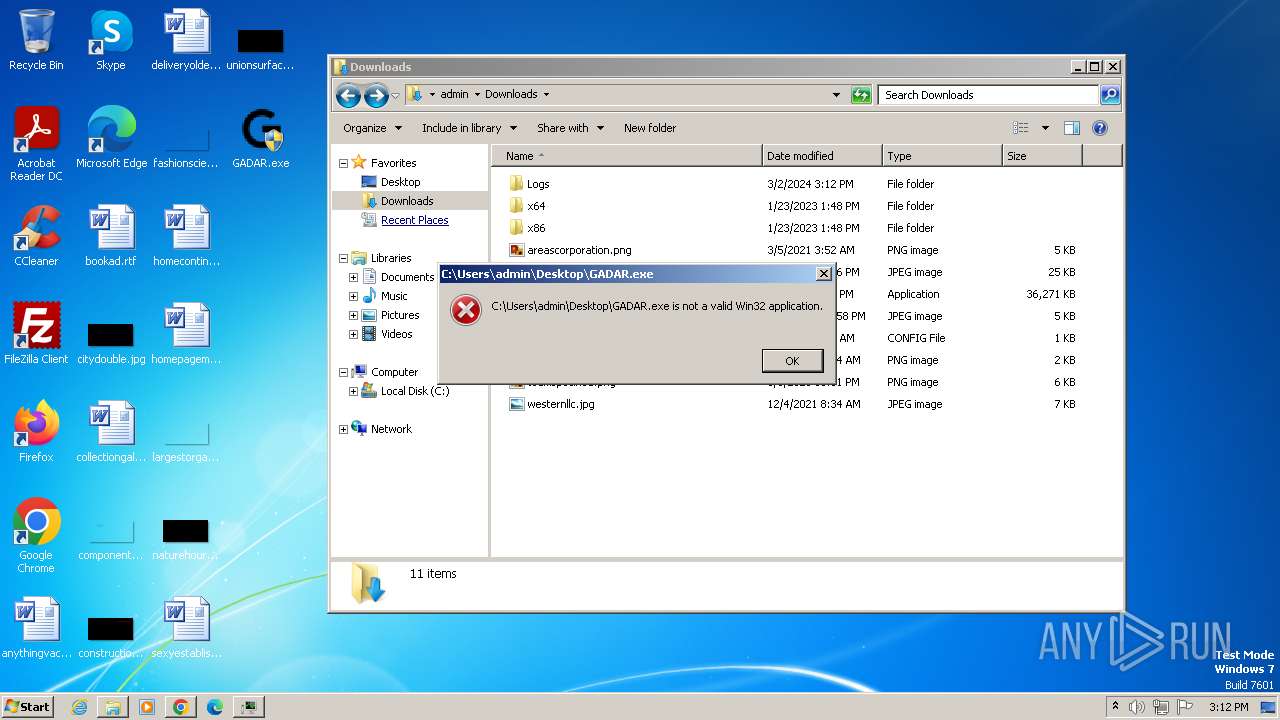Sort files by the Name column

coord(626,156)
